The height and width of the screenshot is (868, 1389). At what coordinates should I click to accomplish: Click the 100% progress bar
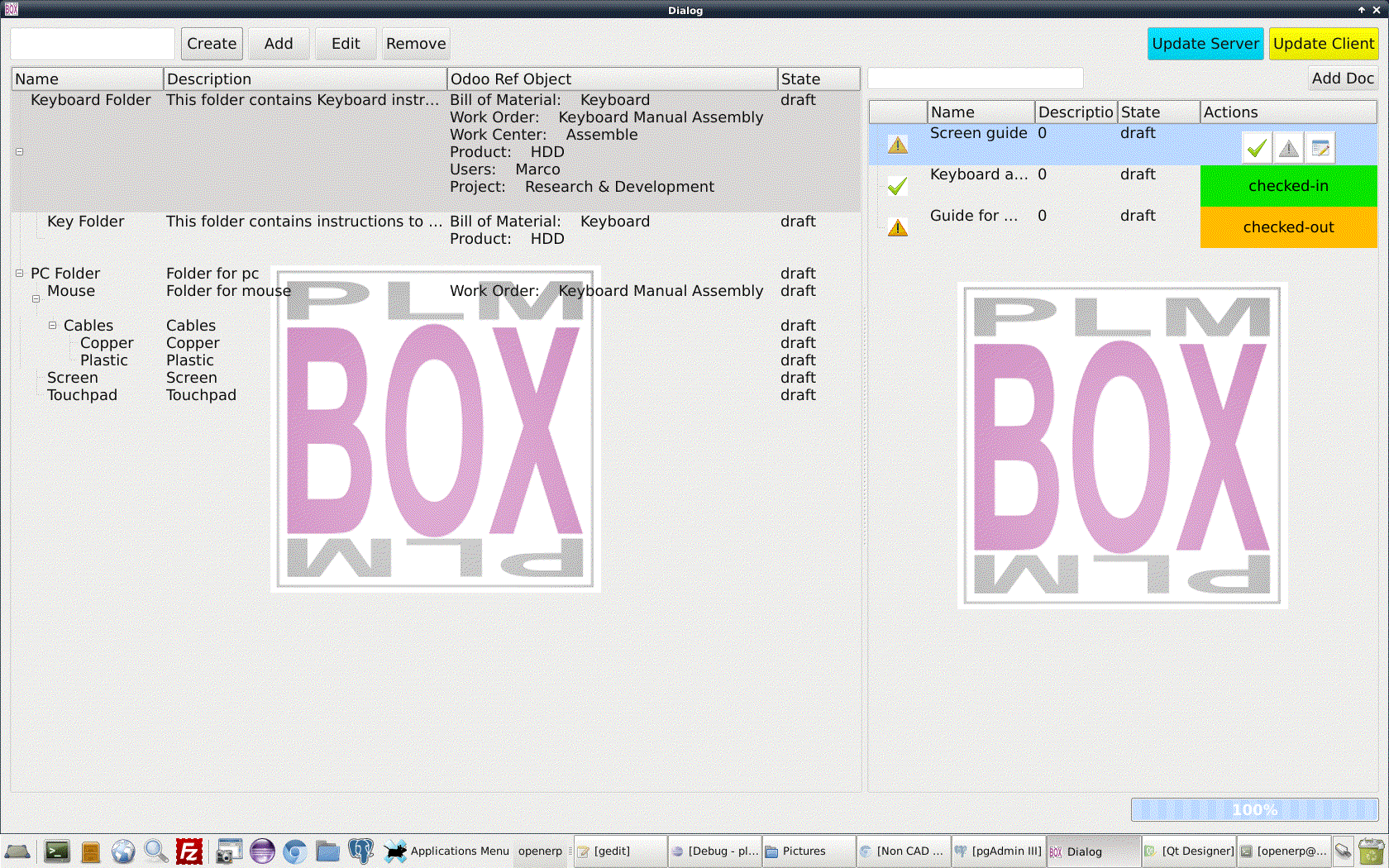(x=1254, y=810)
